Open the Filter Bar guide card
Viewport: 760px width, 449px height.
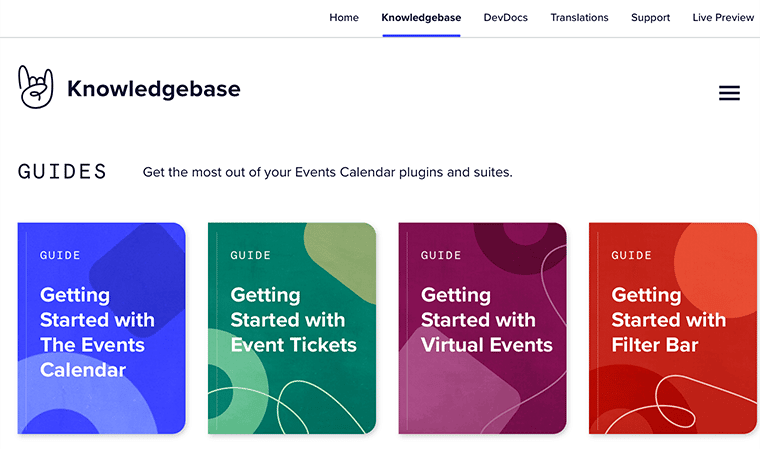point(673,328)
